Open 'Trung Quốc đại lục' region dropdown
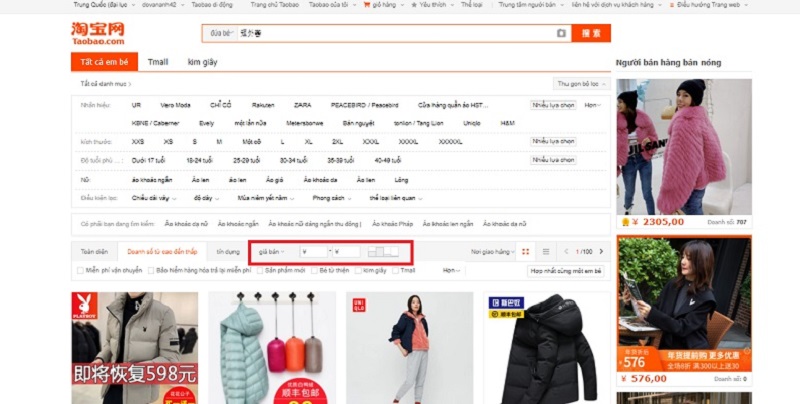The width and height of the screenshot is (800, 404). [104, 5]
